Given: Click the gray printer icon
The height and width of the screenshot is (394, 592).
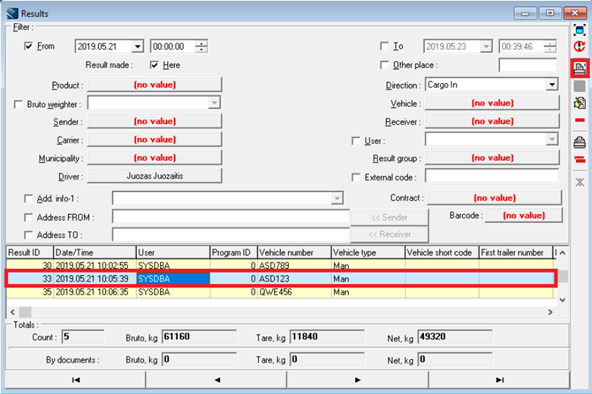Looking at the screenshot, I should tap(580, 142).
